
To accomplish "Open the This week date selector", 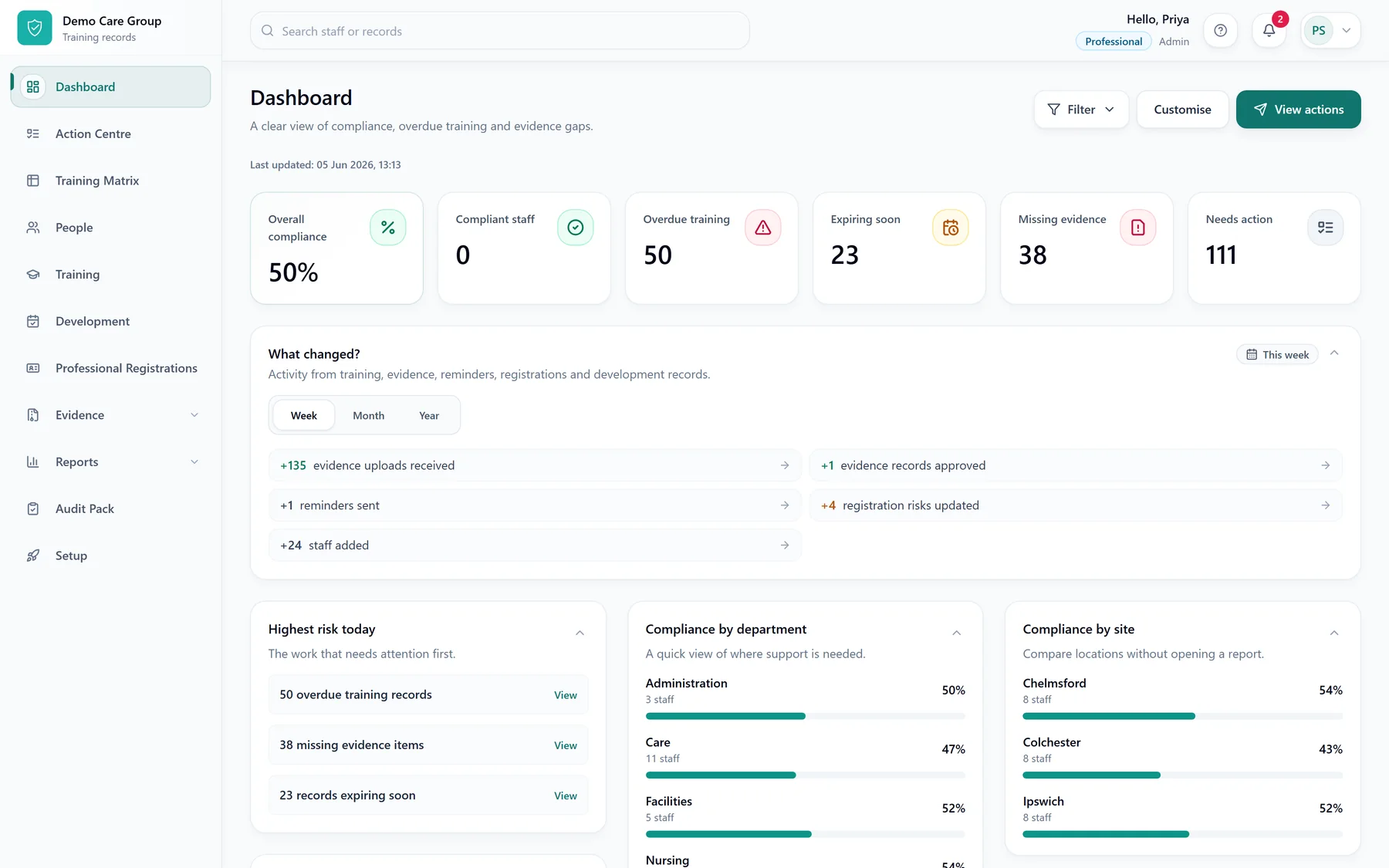I will click(x=1278, y=355).
